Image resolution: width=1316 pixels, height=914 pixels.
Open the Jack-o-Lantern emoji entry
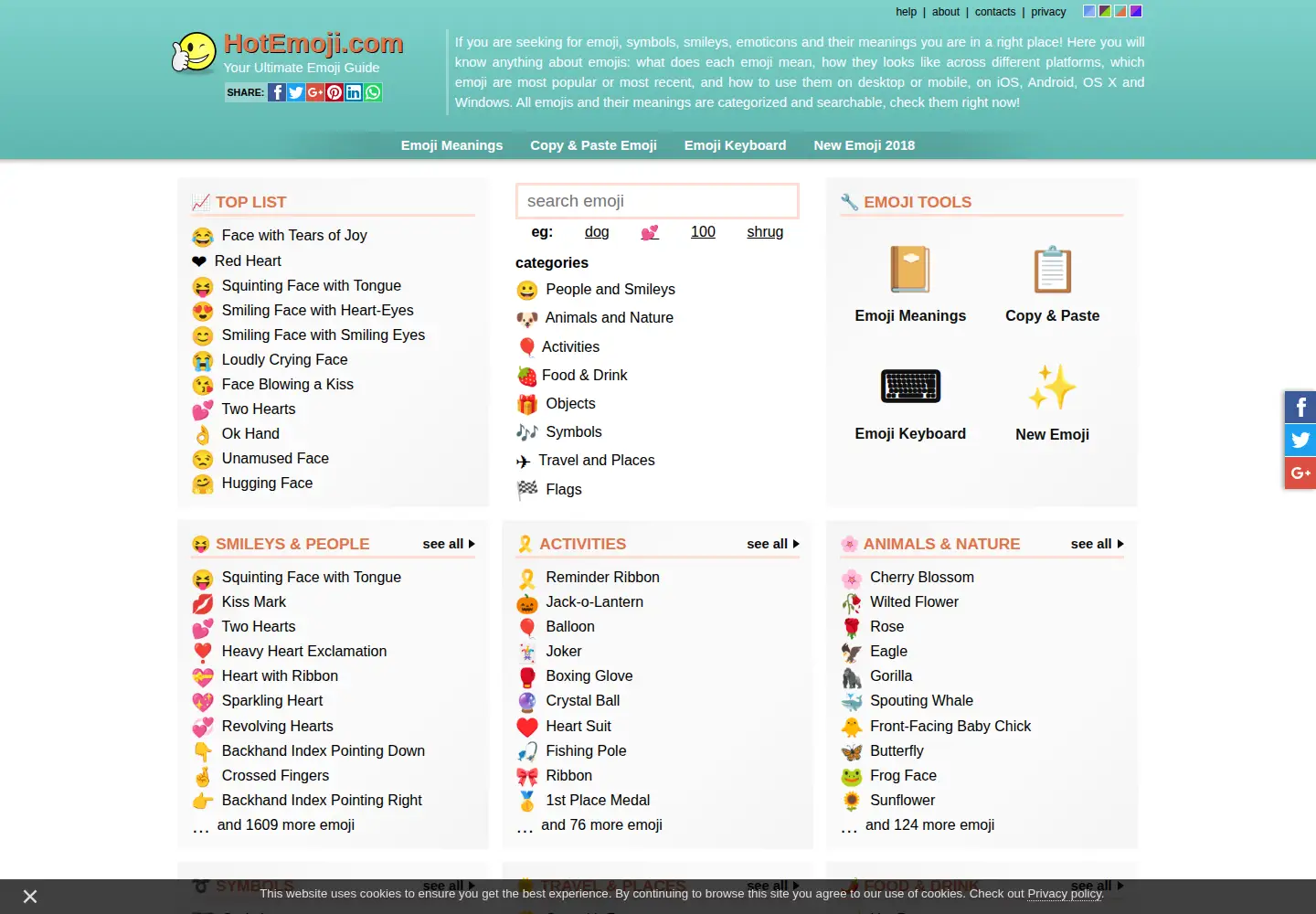click(595, 602)
